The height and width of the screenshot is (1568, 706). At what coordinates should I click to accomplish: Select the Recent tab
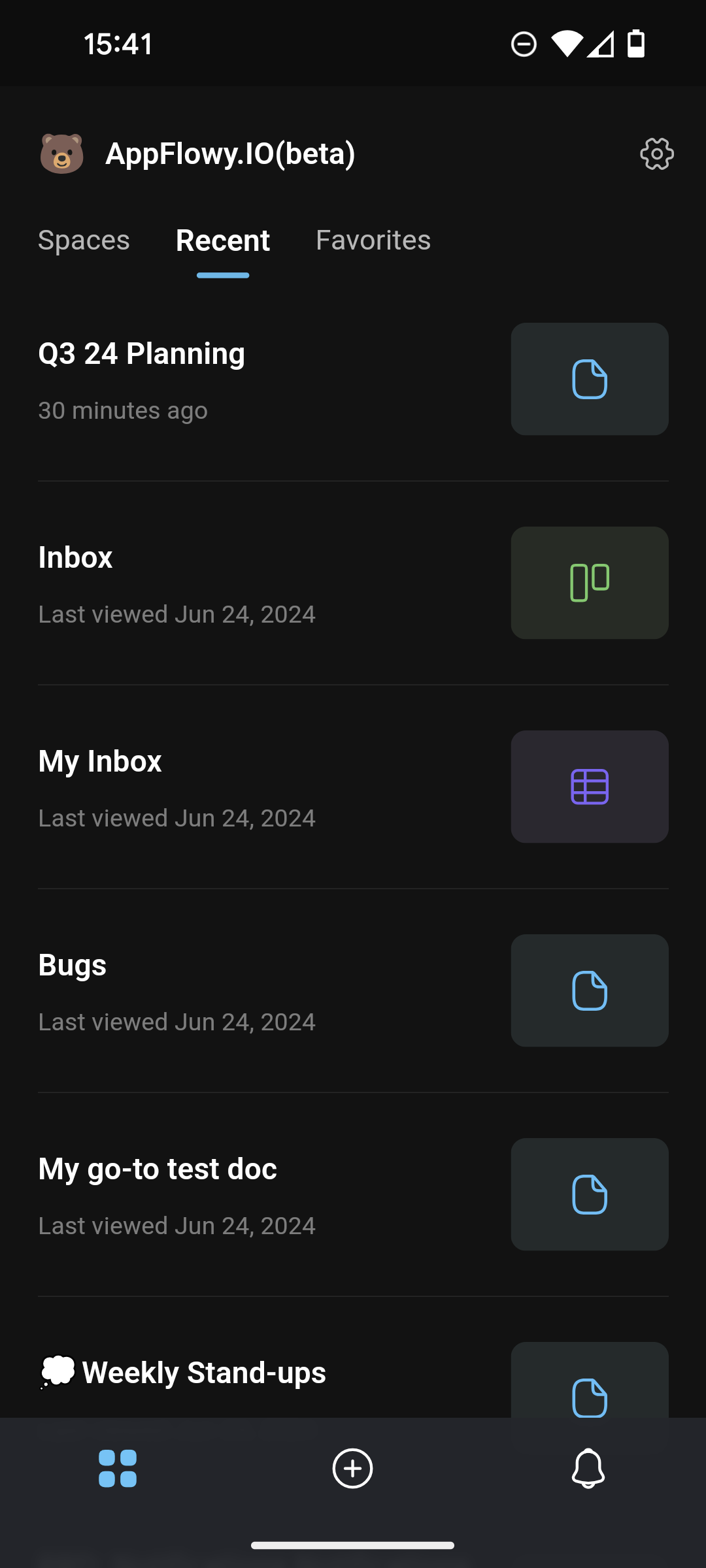[223, 240]
